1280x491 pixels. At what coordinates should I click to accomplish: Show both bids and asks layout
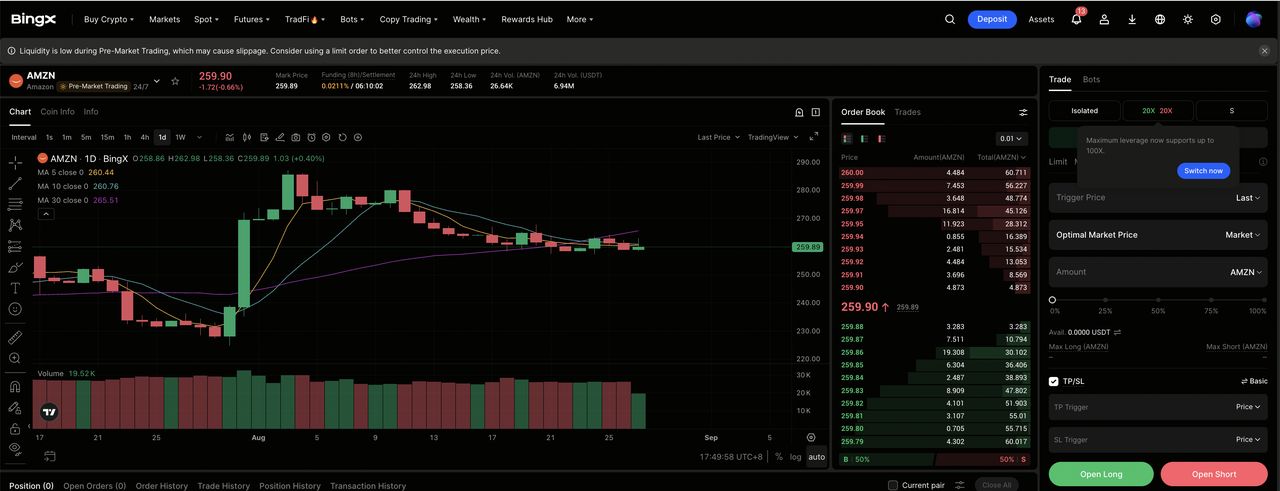click(x=848, y=139)
